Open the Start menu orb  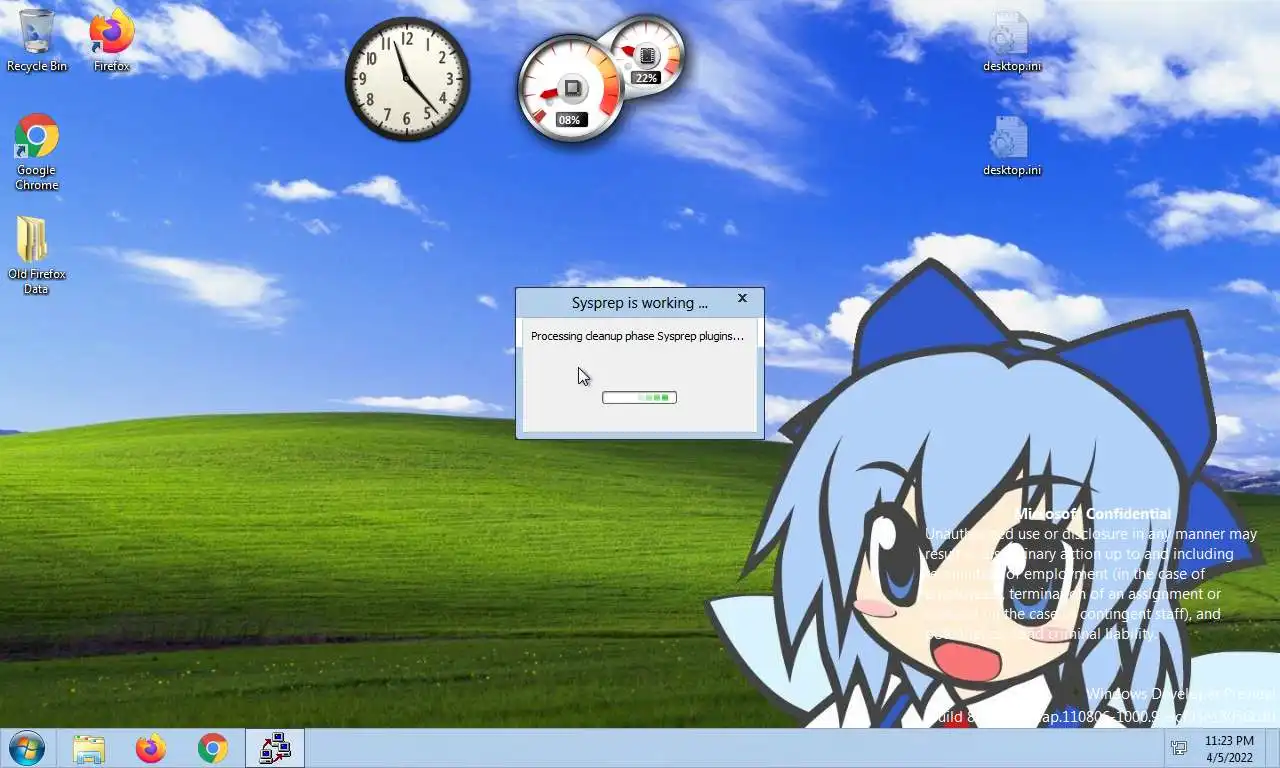pyautogui.click(x=27, y=748)
